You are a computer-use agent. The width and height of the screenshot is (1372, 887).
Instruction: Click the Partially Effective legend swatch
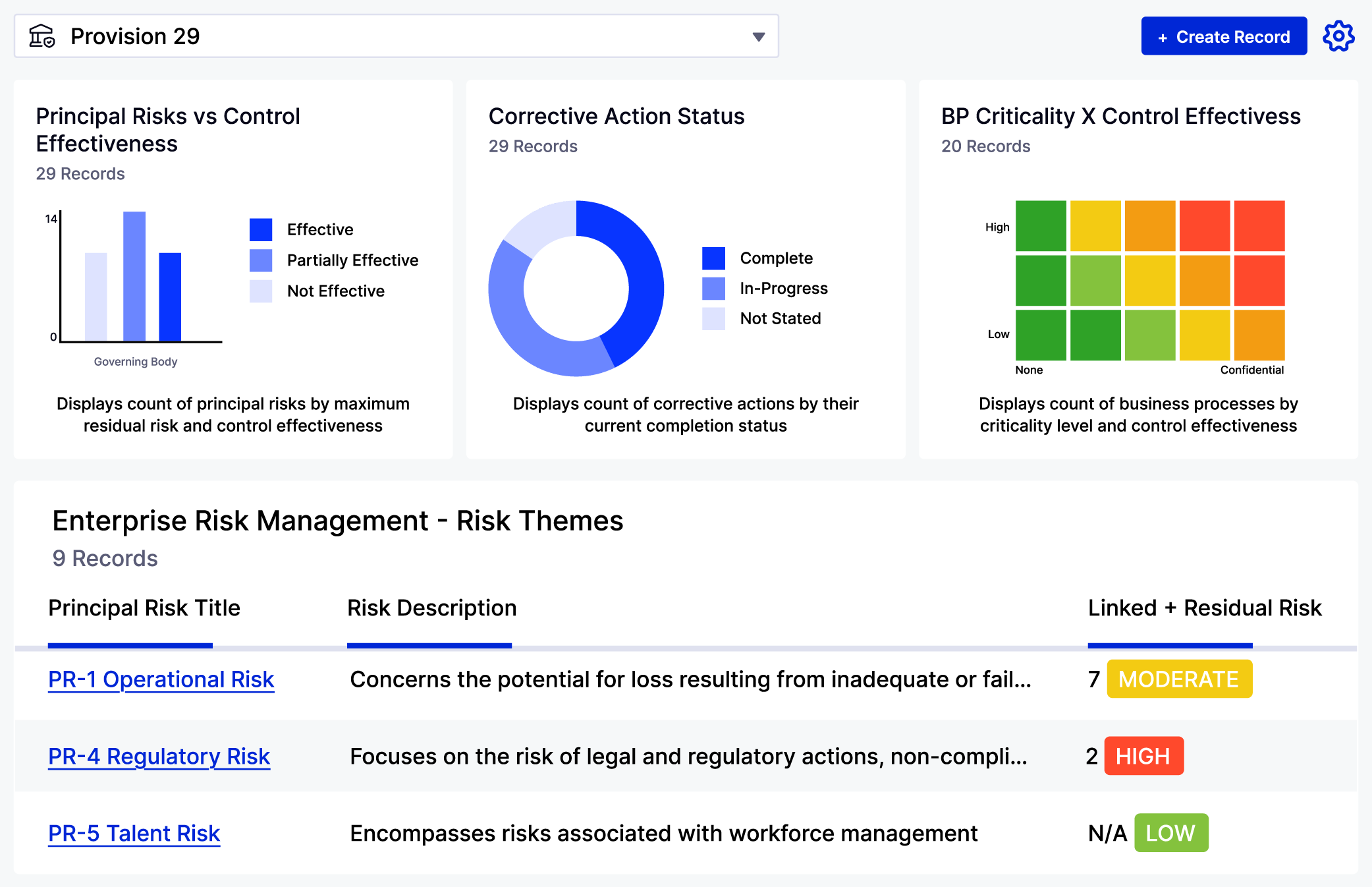(x=261, y=260)
